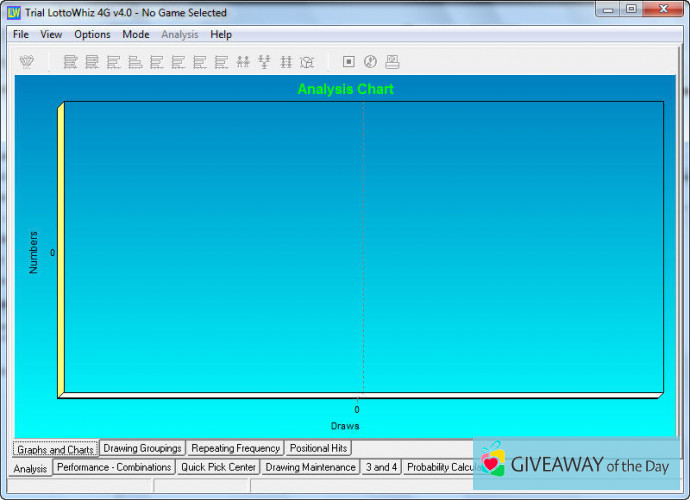Image resolution: width=690 pixels, height=500 pixels.
Task: Click the two-people figures toolbar icon
Action: (x=243, y=62)
